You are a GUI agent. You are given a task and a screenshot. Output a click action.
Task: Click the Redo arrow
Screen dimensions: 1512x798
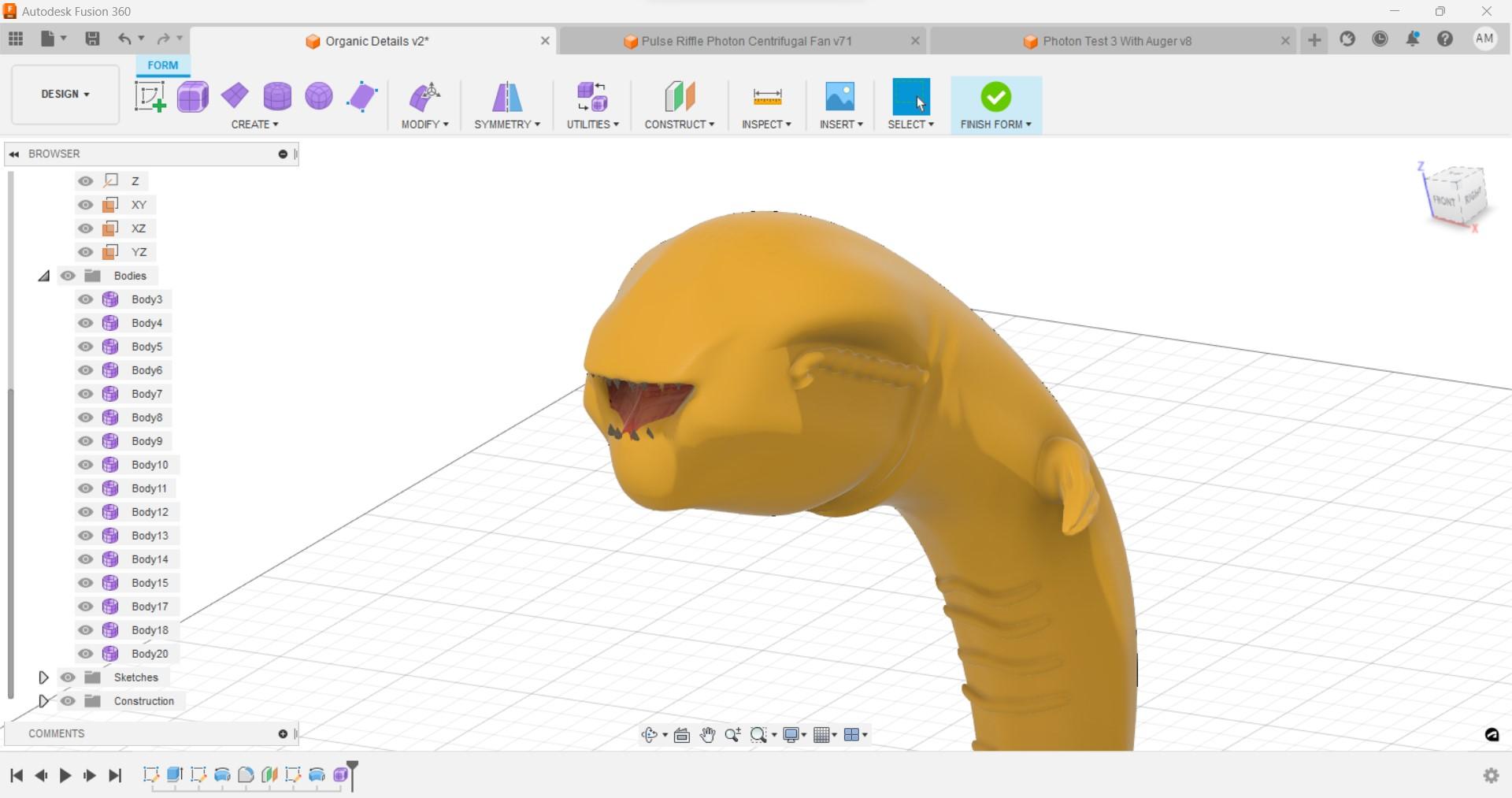pyautogui.click(x=164, y=39)
